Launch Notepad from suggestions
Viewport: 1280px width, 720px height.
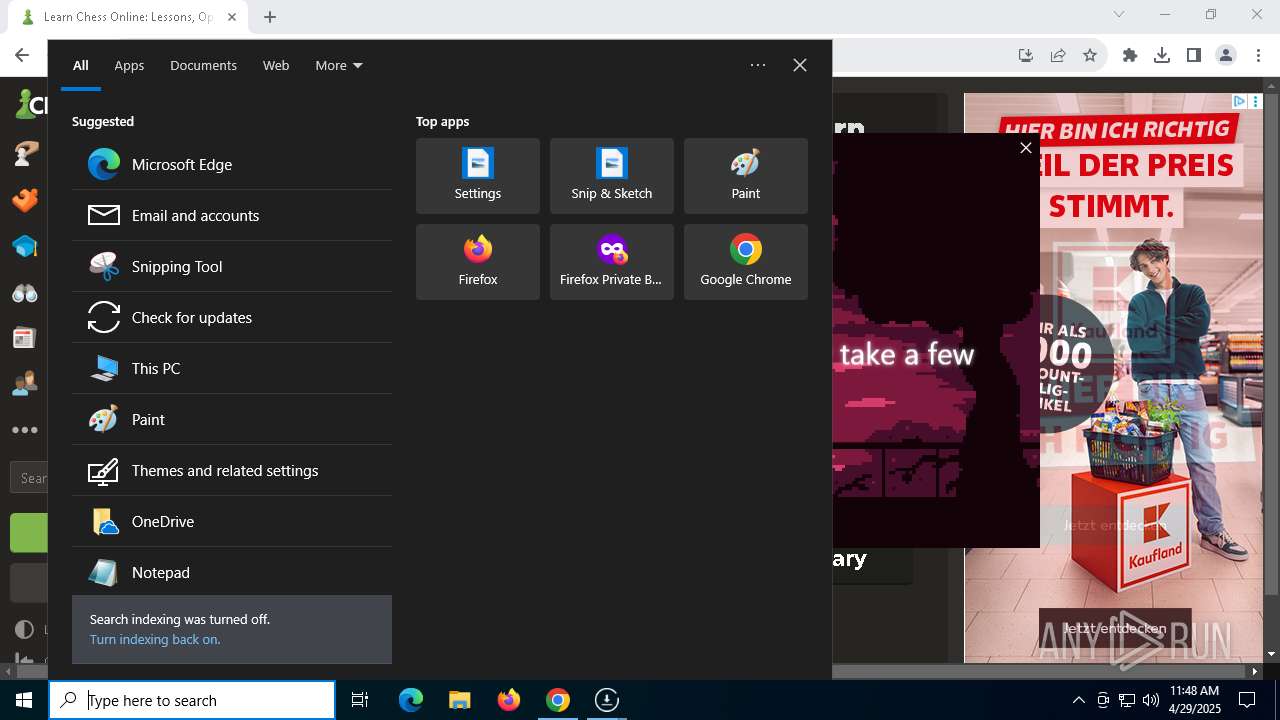click(232, 572)
